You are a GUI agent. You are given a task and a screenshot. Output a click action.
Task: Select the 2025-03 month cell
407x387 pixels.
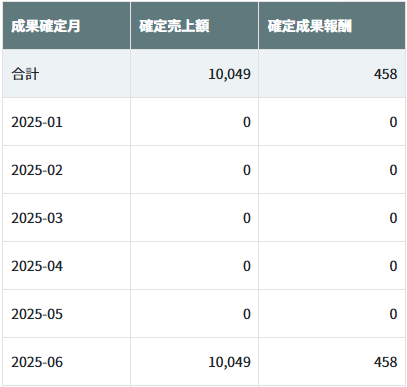coord(67,218)
